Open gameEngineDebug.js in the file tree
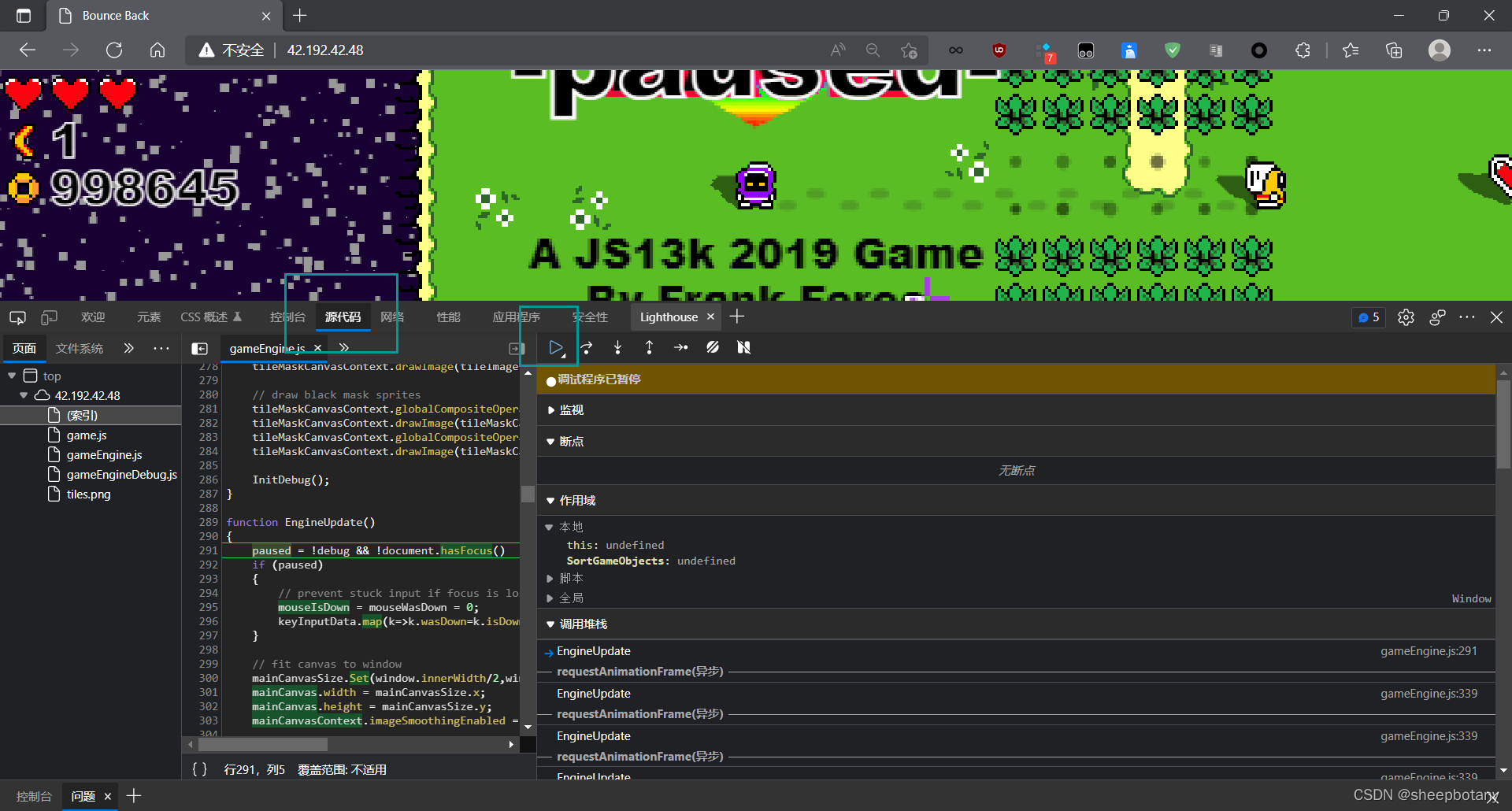 click(121, 474)
